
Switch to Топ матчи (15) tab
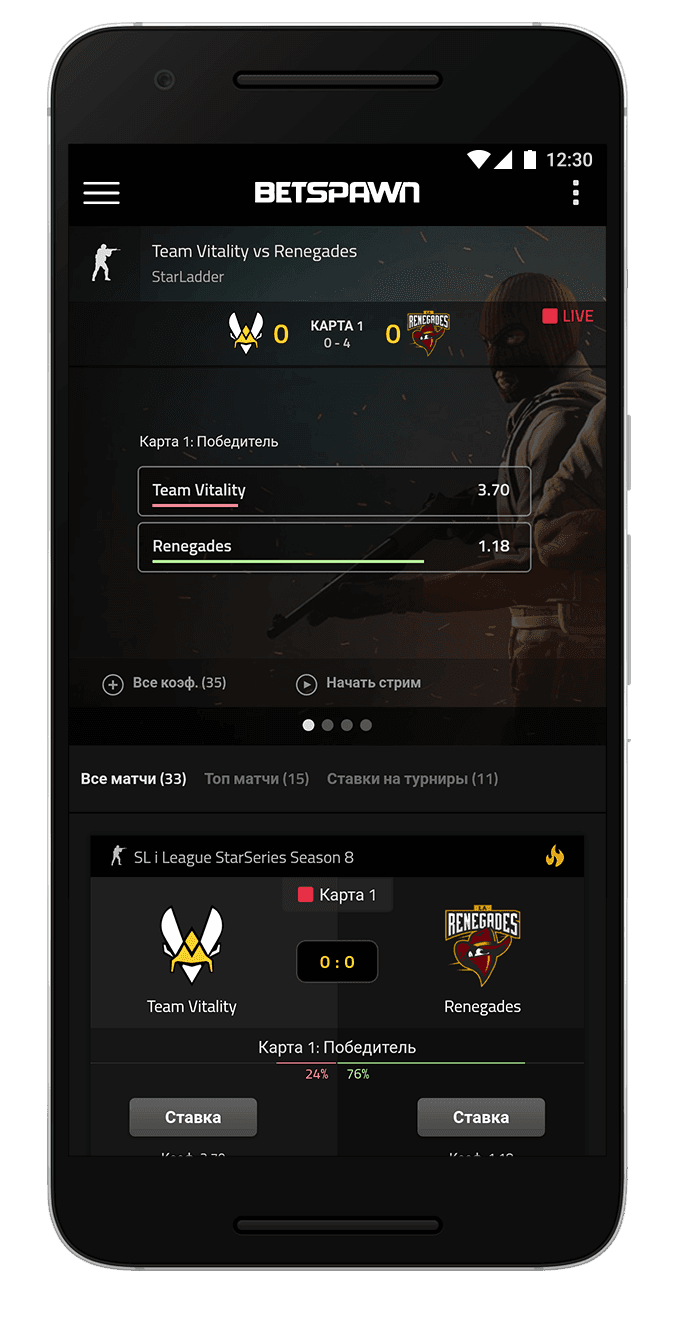257,778
